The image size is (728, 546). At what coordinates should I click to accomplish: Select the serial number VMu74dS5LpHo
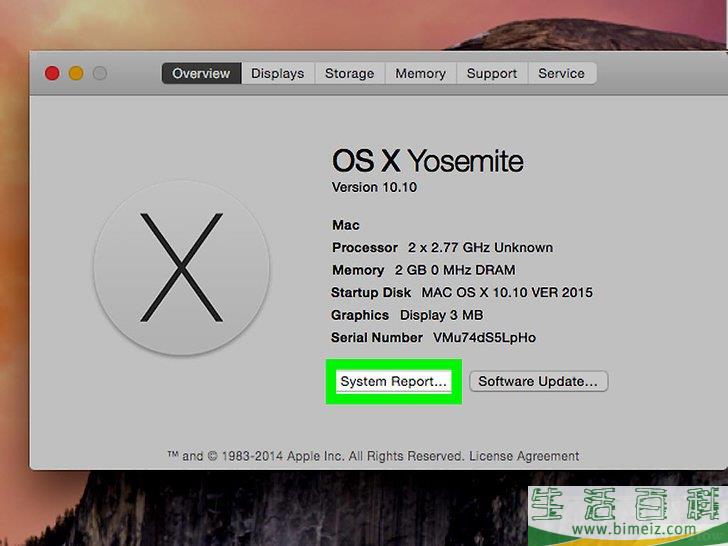coord(484,338)
